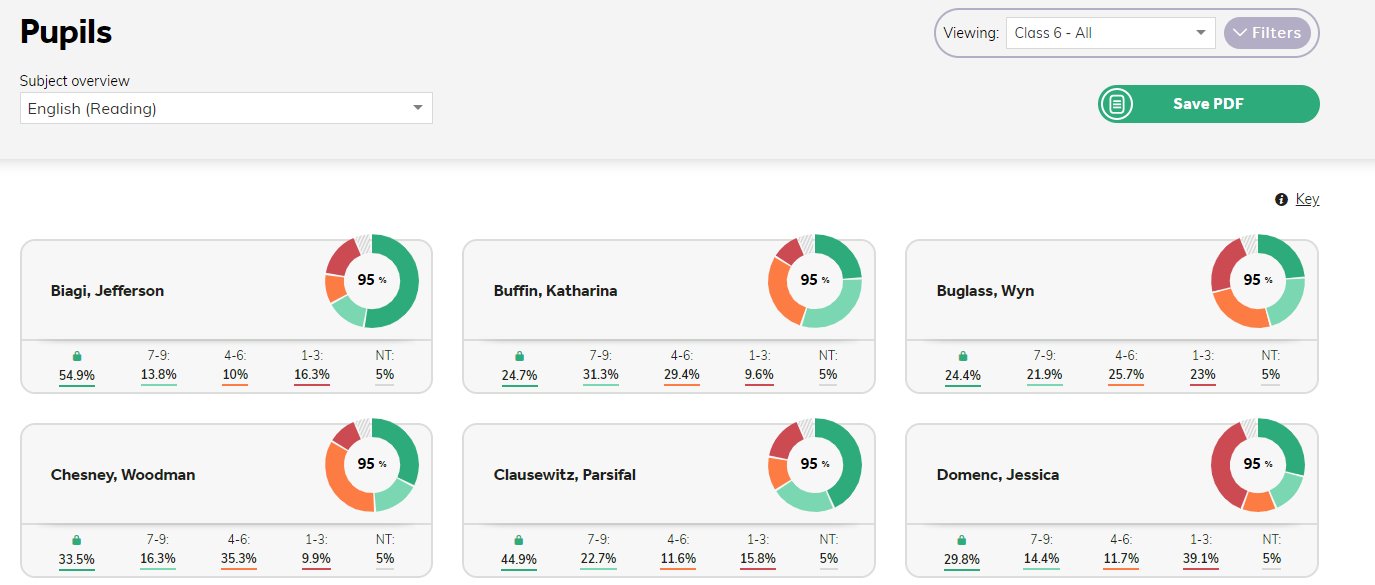
Task: Click the lock icon on Domenc, Jessica card
Action: click(x=963, y=540)
